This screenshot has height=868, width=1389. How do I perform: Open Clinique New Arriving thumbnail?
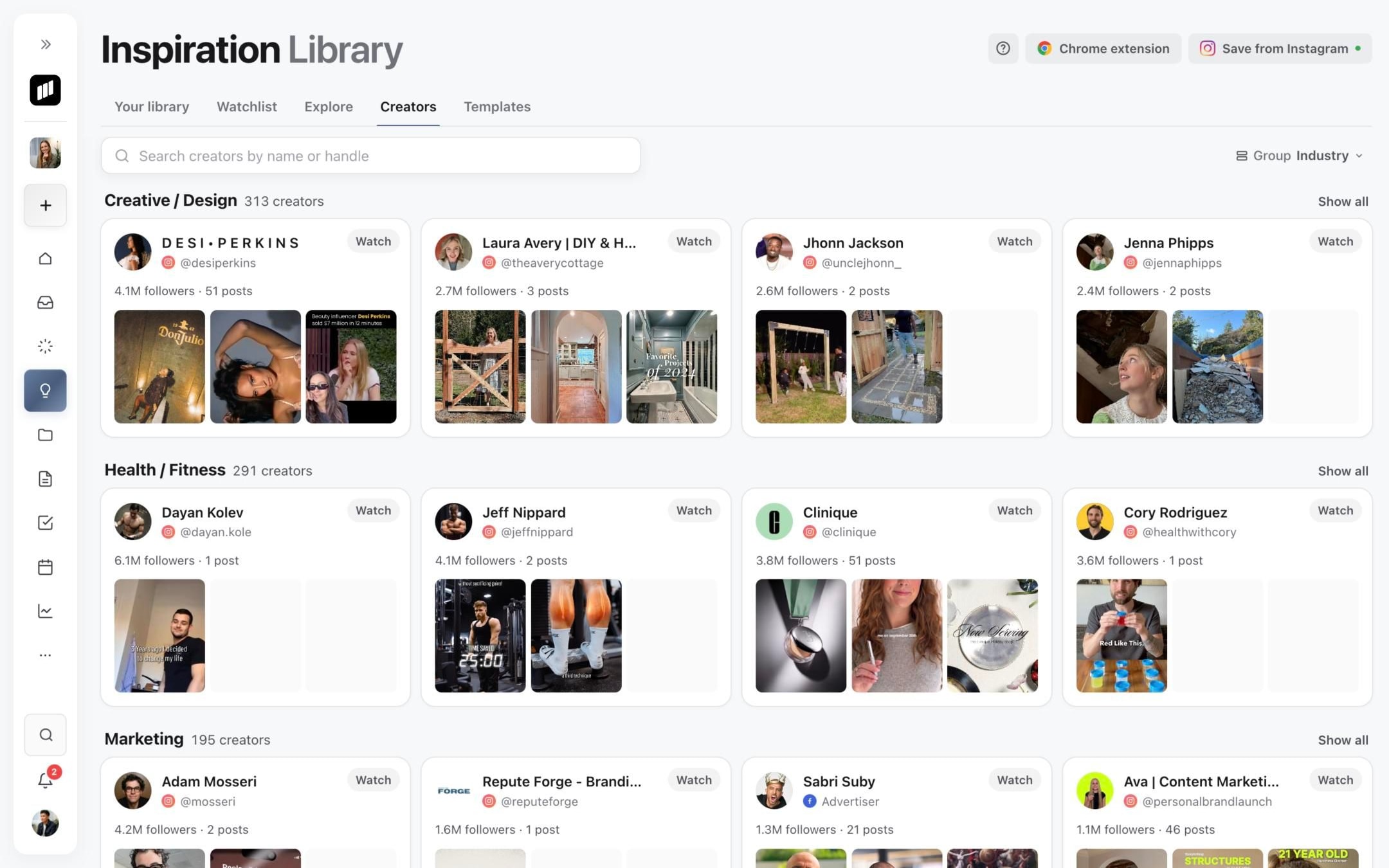(x=992, y=636)
